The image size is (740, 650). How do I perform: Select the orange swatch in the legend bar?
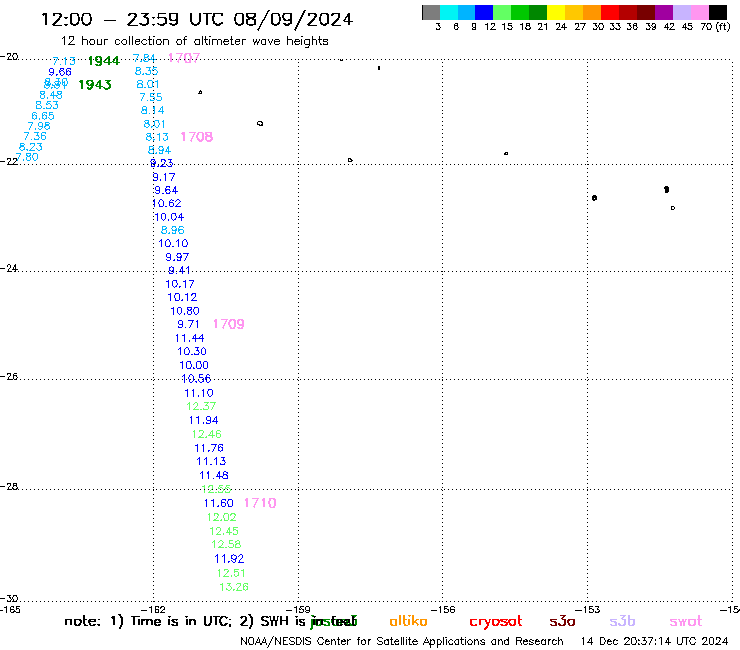tap(592, 12)
